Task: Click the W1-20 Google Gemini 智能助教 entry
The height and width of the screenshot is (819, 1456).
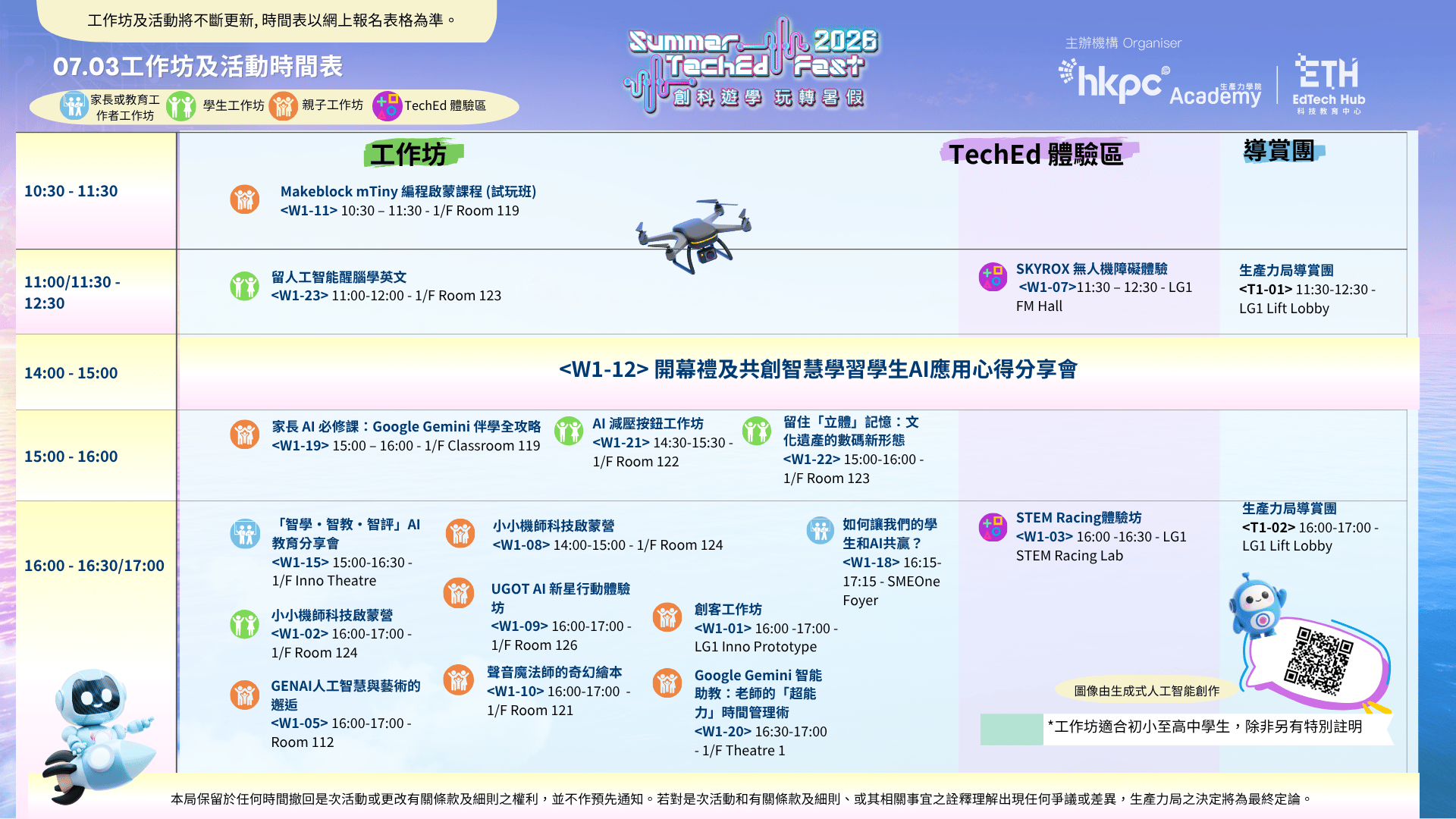Action: click(761, 713)
